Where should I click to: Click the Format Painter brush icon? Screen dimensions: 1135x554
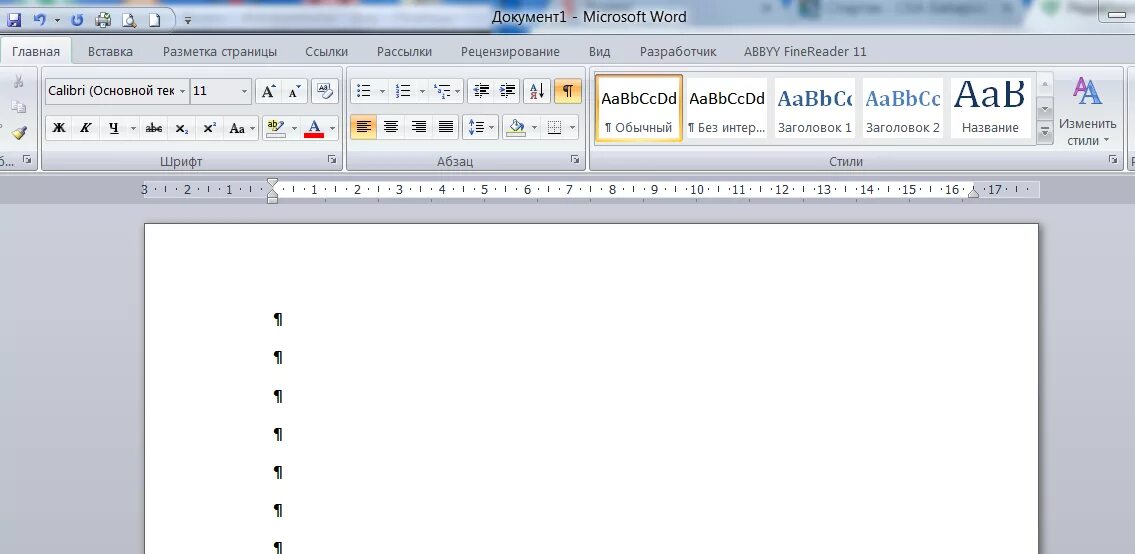20,133
